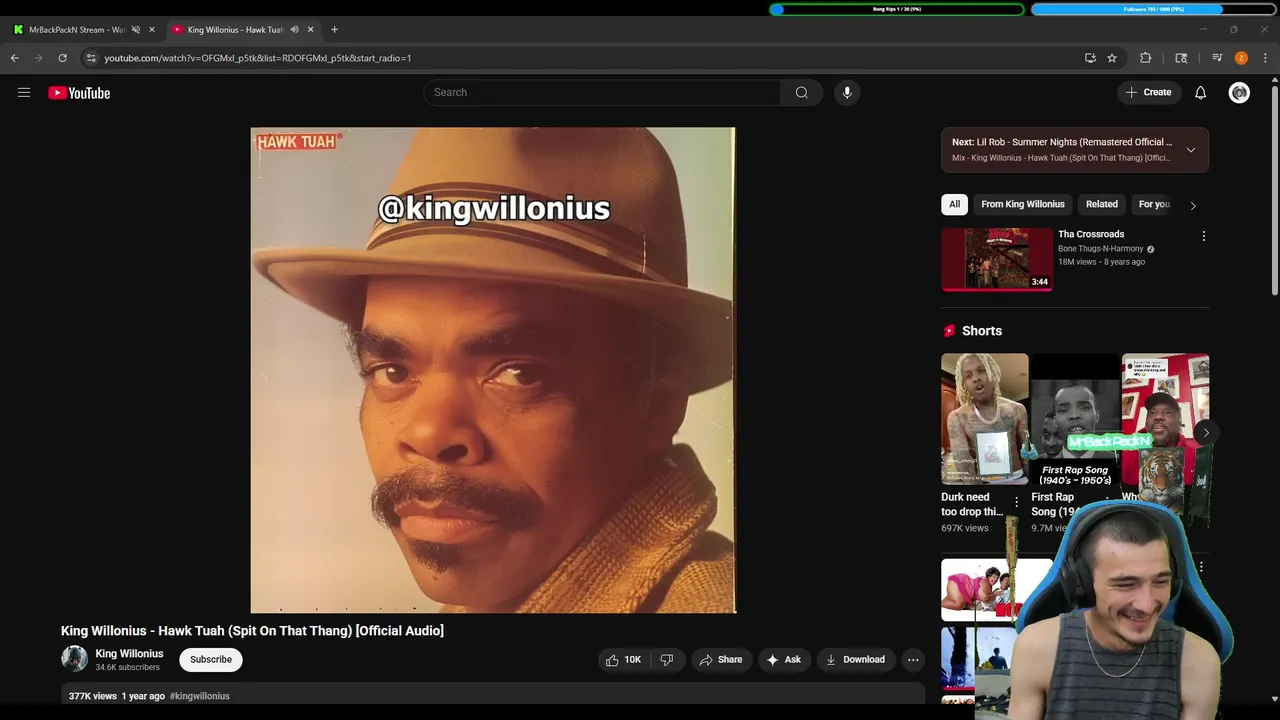
Task: Reload the current page
Action: (62, 58)
